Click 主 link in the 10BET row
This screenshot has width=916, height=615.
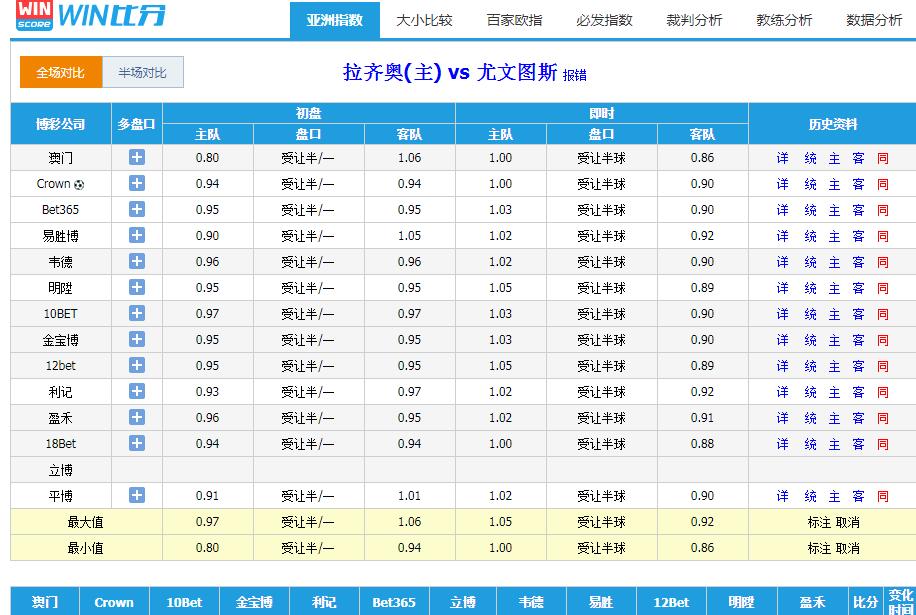834,314
